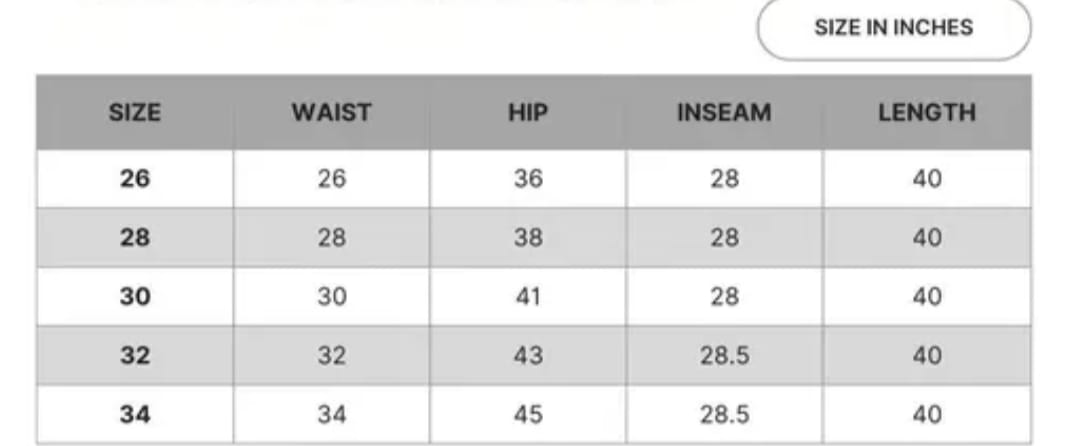Select size 34 row label
Image resolution: width=1074 pixels, height=446 pixels.
pyautogui.click(x=134, y=414)
